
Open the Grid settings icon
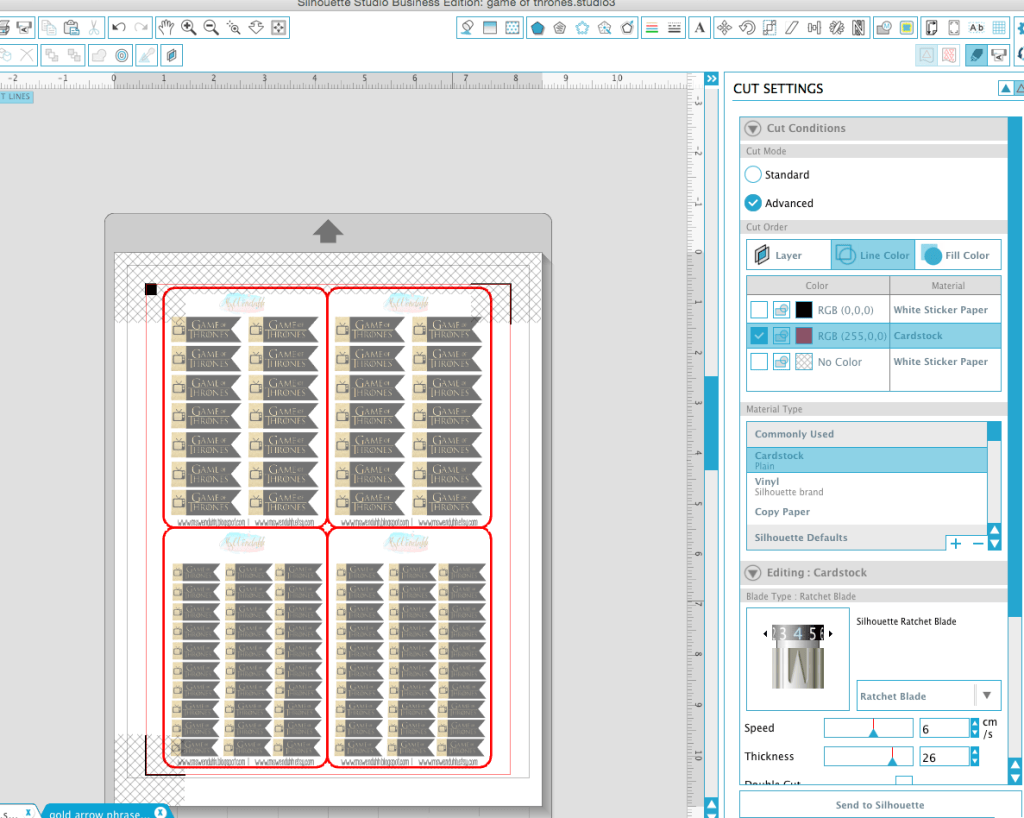click(x=999, y=27)
